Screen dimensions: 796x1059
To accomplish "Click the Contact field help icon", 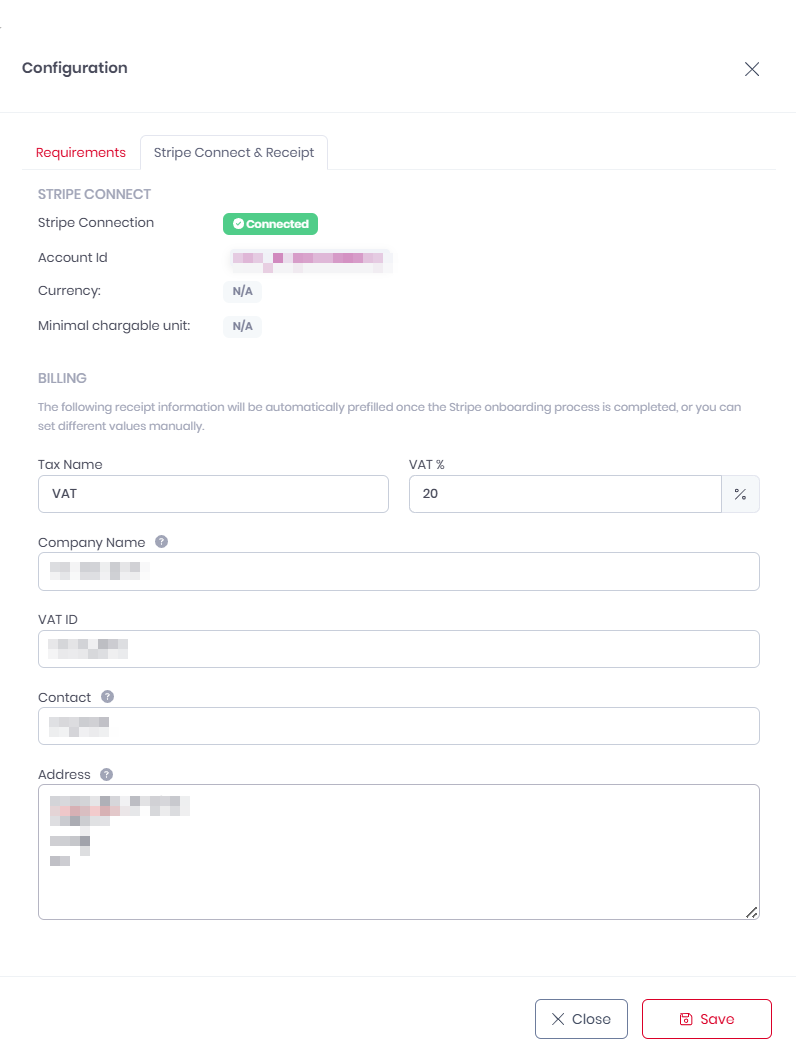I will [106, 696].
